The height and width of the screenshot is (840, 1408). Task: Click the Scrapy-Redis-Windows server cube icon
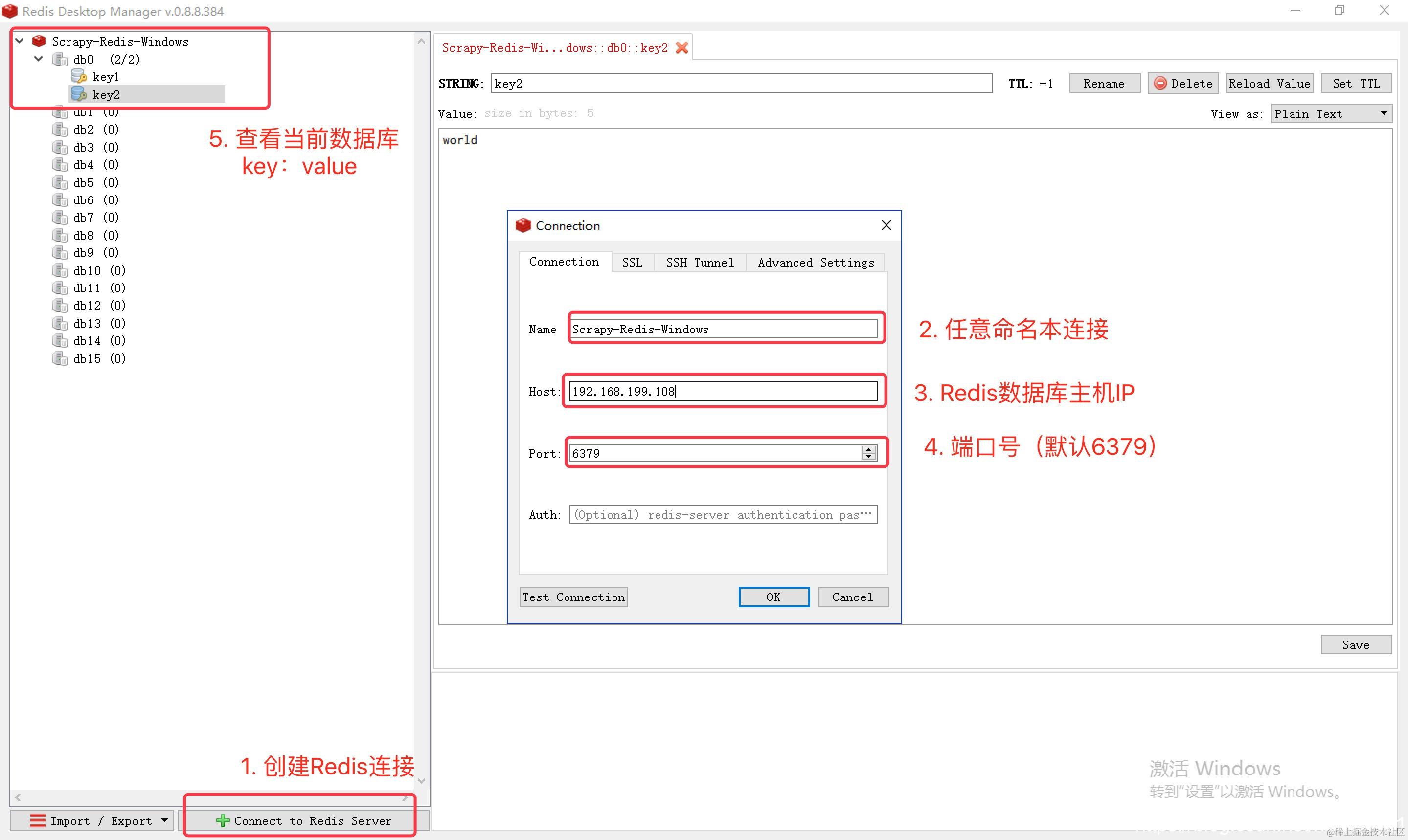(39, 42)
